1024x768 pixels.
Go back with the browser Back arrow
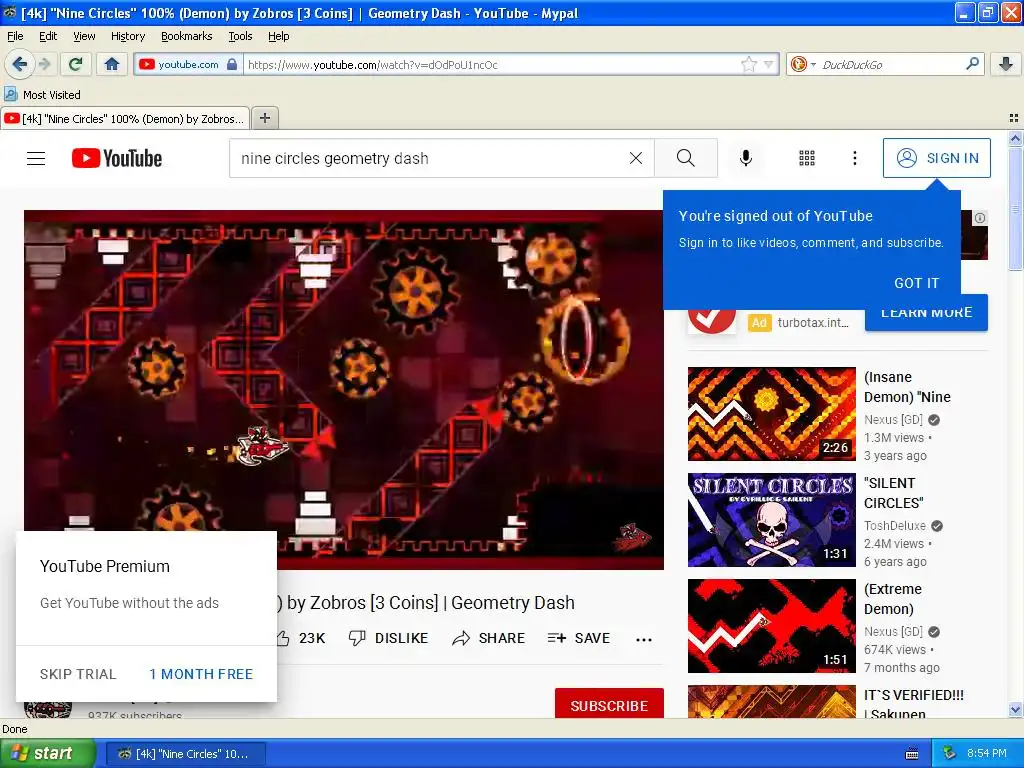pos(19,64)
